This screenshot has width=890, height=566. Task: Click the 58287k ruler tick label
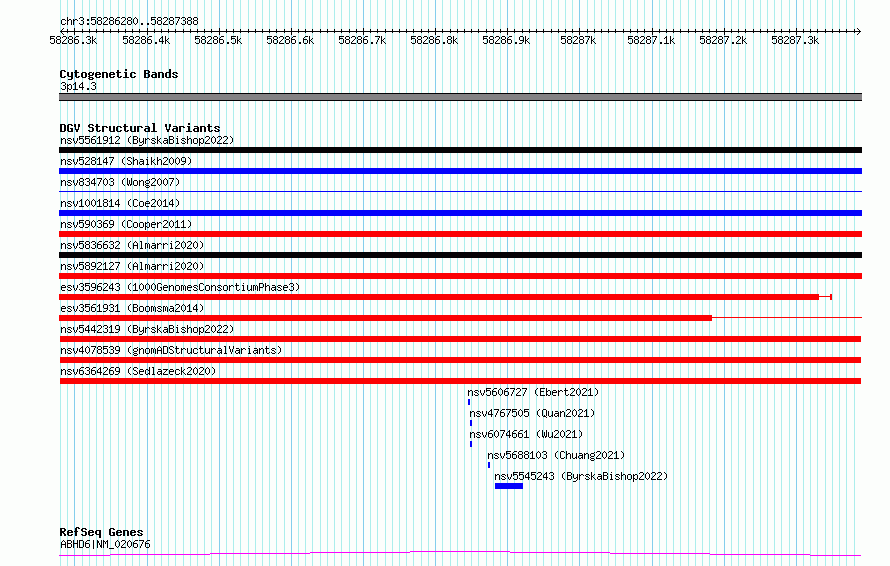[x=578, y=40]
